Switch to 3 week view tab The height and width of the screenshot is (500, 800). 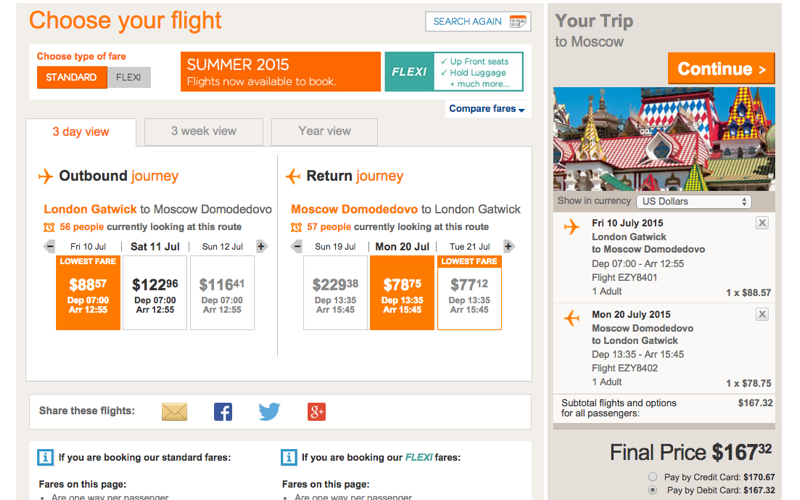point(204,132)
